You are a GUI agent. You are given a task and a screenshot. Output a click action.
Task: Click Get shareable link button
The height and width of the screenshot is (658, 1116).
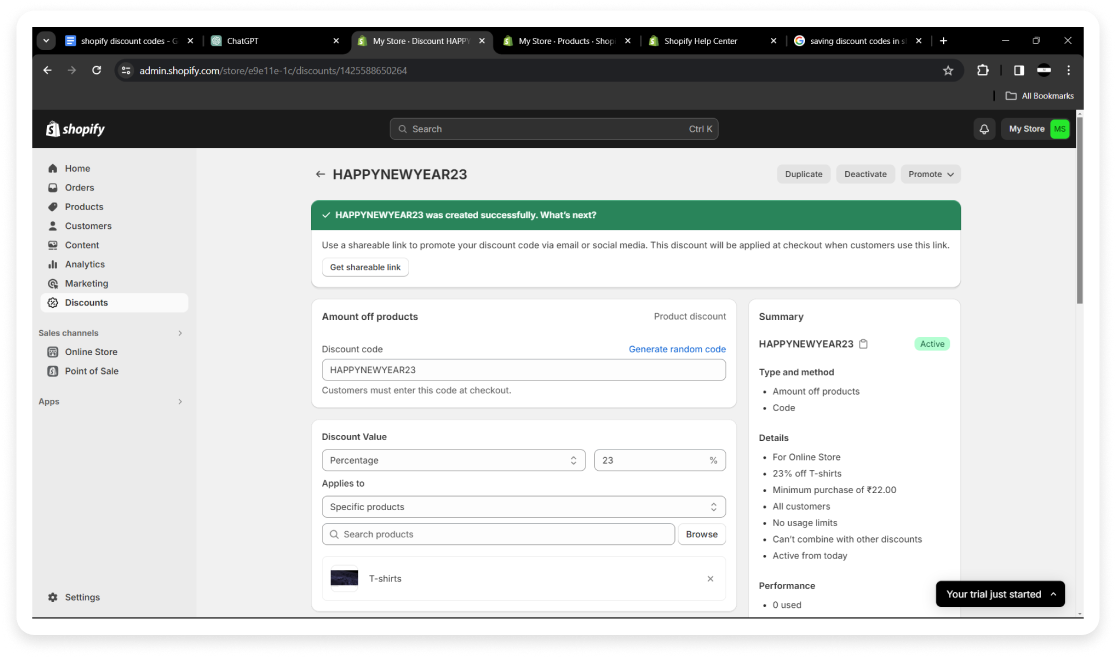coord(365,267)
